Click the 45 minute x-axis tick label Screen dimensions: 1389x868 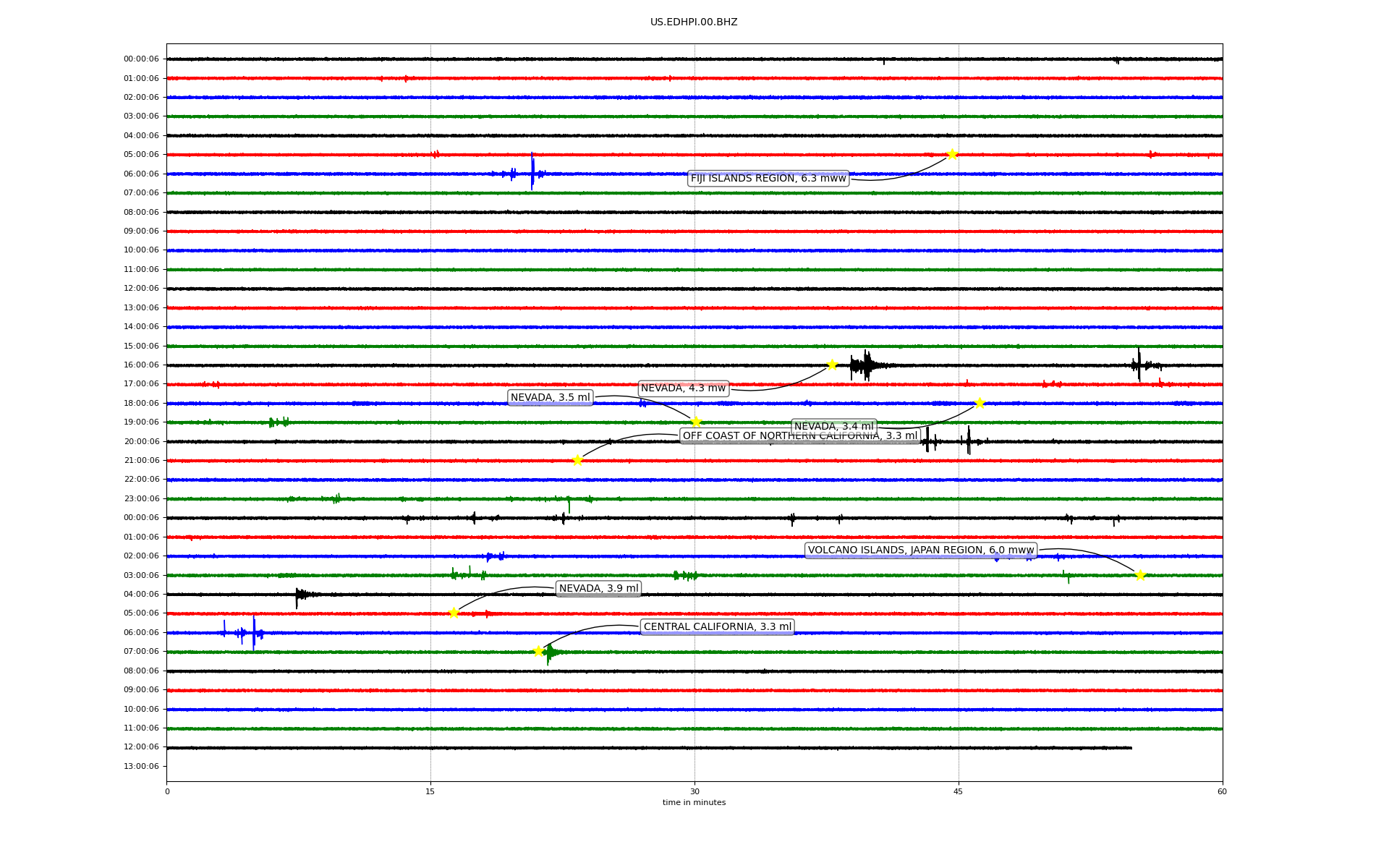958,791
